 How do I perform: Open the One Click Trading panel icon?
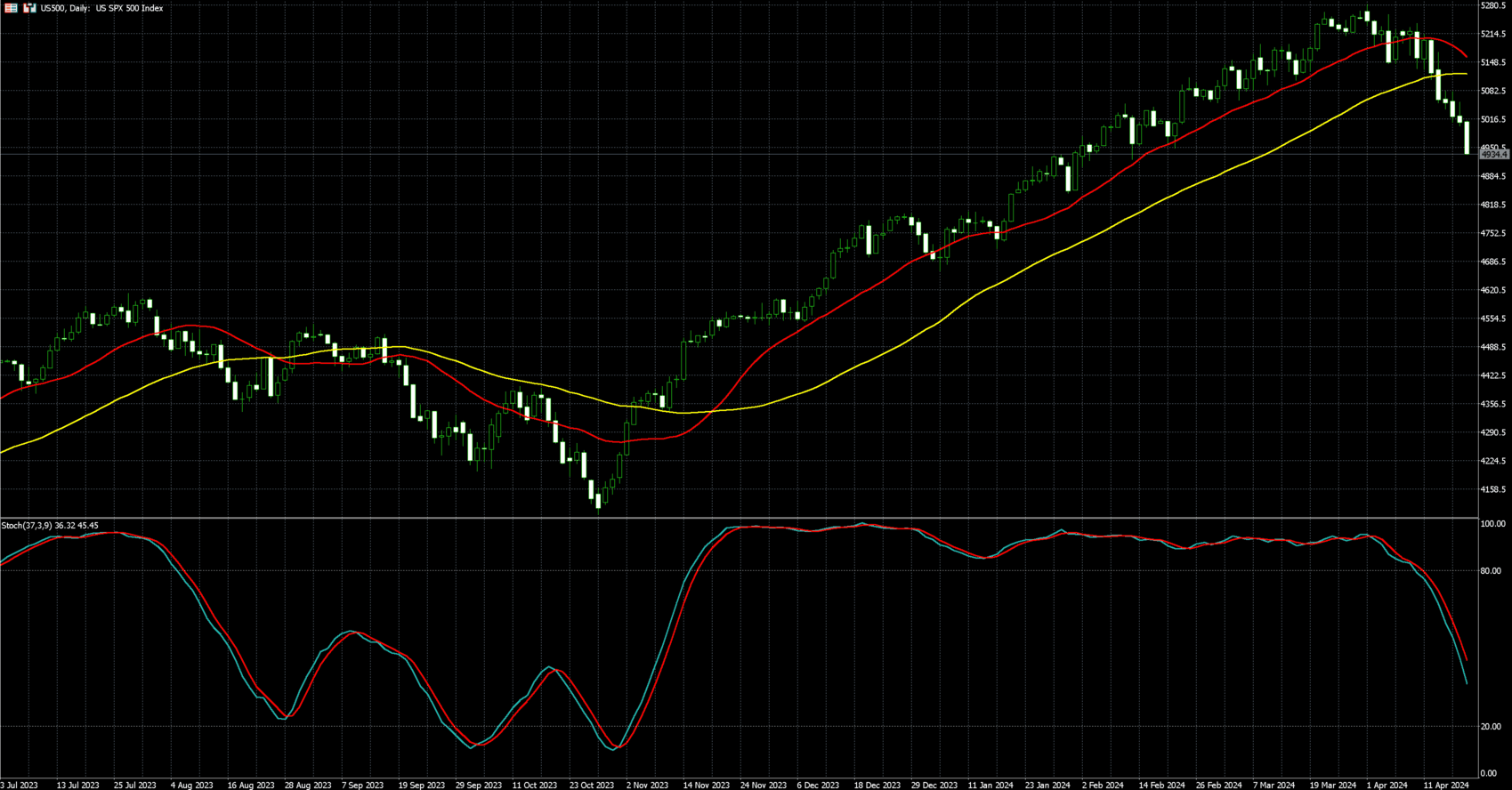tap(29, 8)
